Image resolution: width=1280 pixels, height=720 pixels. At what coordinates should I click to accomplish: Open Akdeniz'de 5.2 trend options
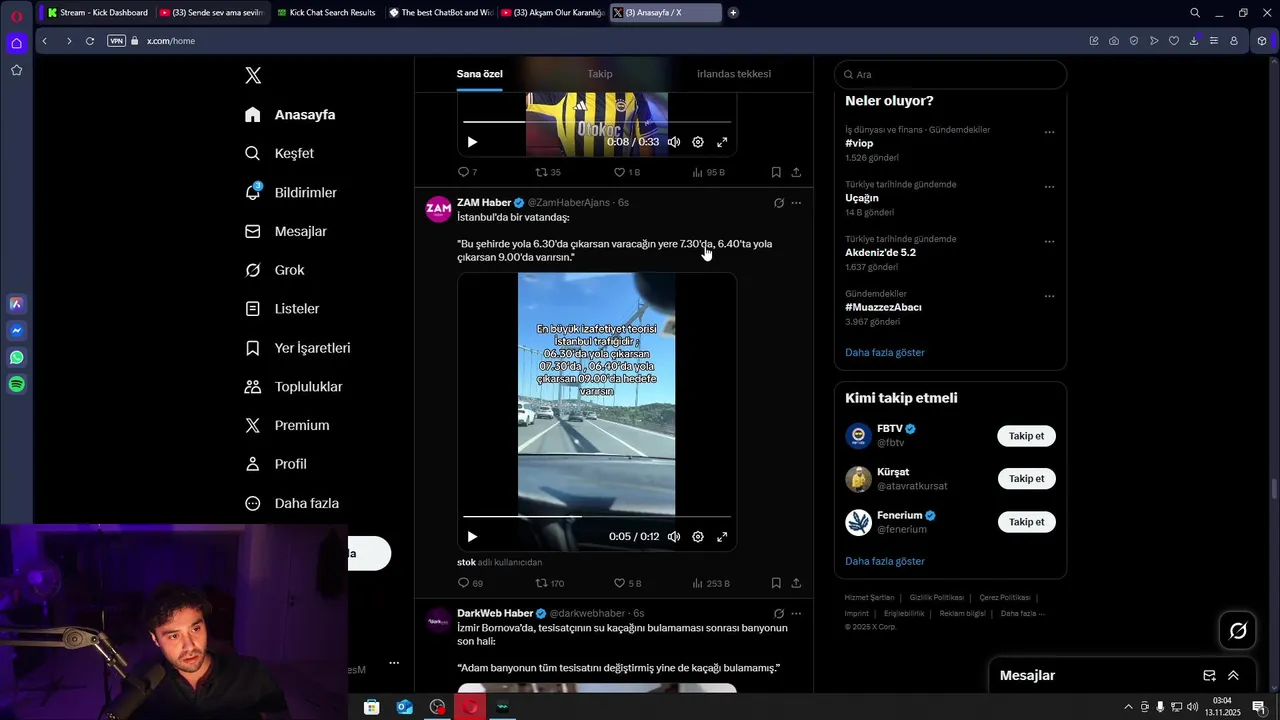pos(1049,242)
